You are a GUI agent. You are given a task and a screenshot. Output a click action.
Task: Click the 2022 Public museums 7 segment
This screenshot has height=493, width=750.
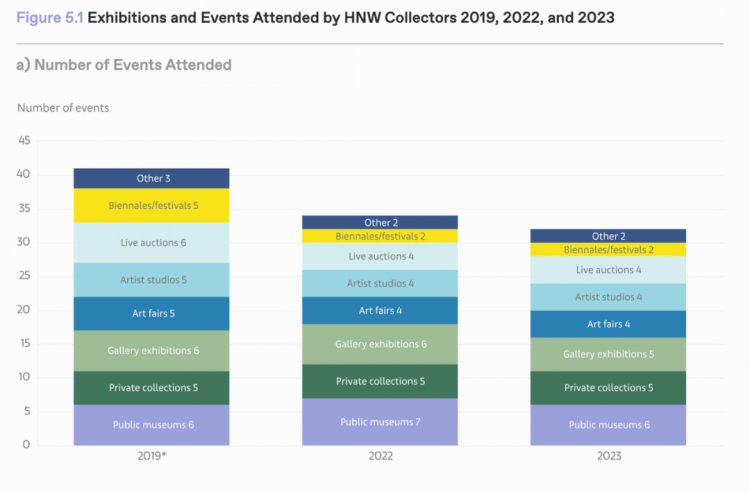(x=380, y=422)
